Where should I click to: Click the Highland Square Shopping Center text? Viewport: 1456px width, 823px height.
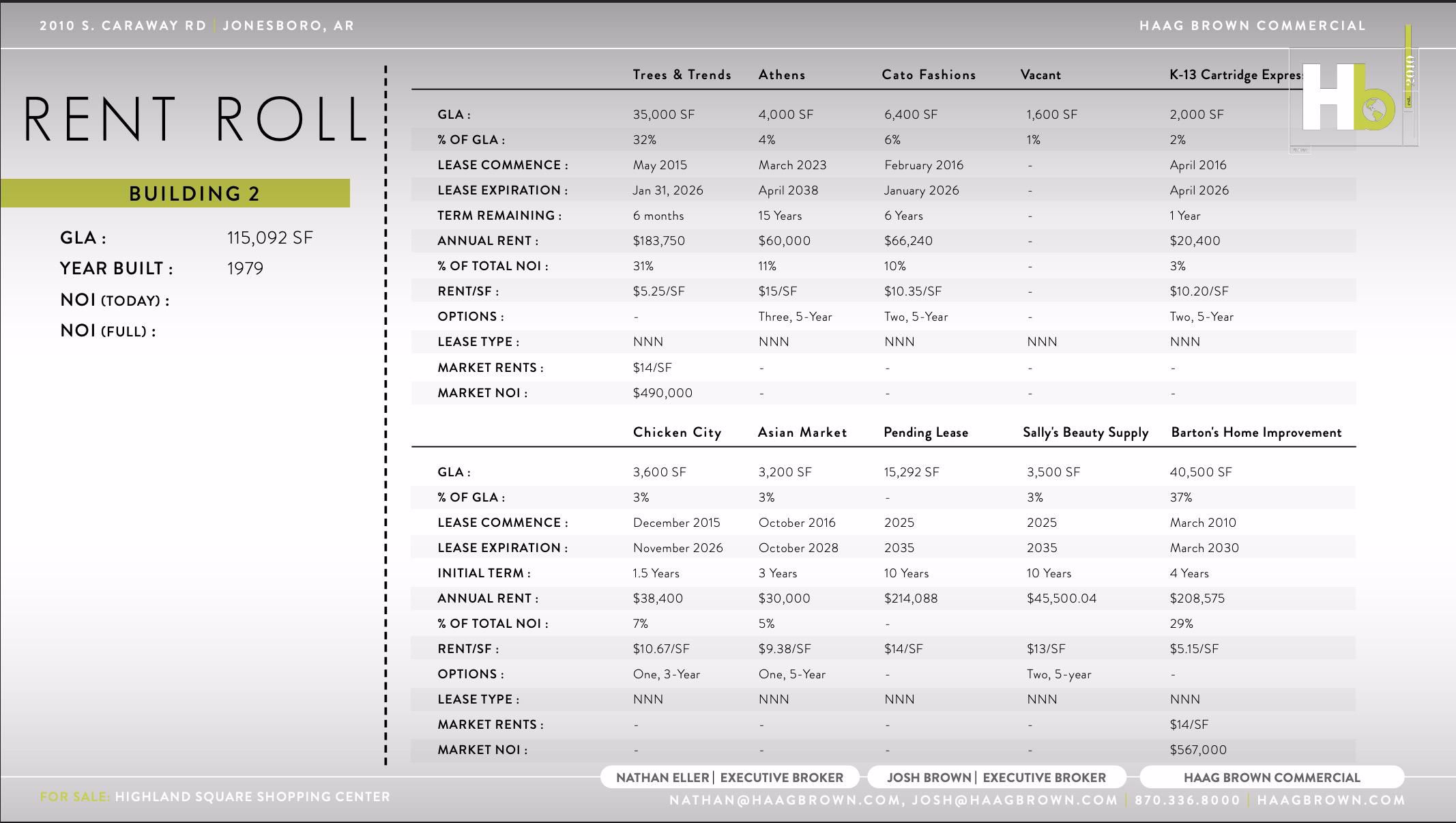252,796
